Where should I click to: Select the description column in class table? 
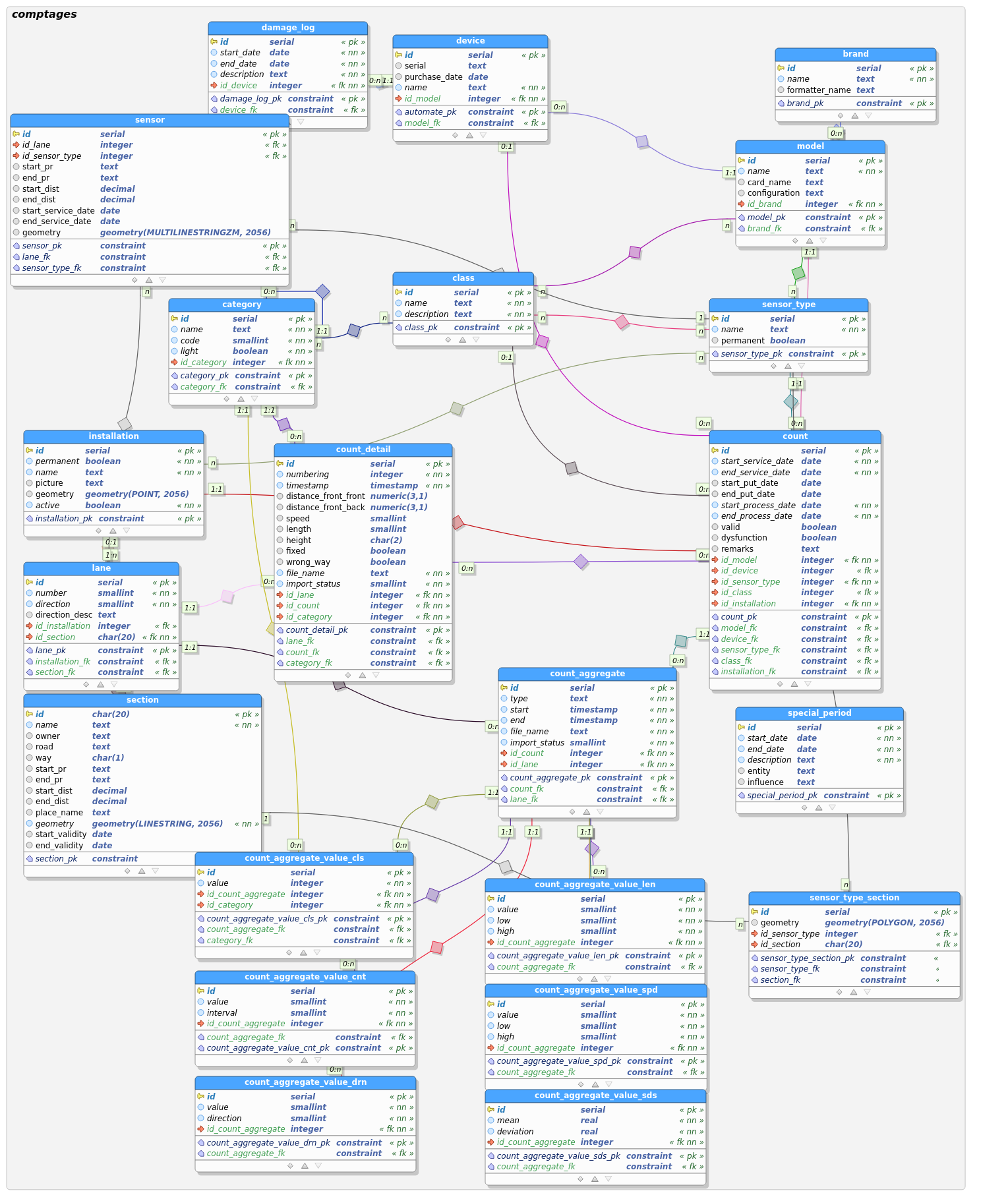click(x=463, y=314)
